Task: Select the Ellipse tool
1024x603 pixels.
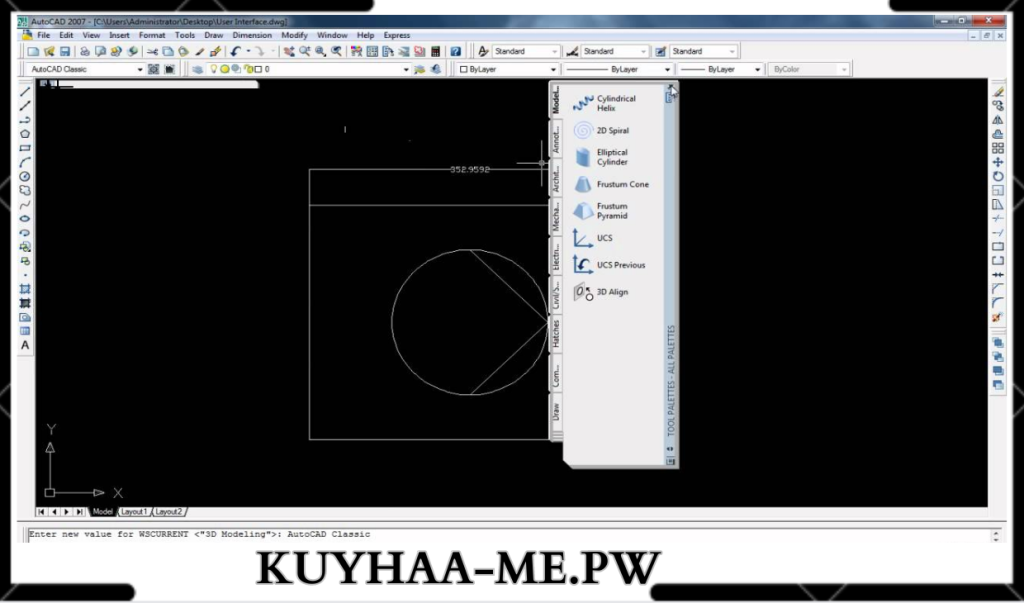Action: coord(25,219)
